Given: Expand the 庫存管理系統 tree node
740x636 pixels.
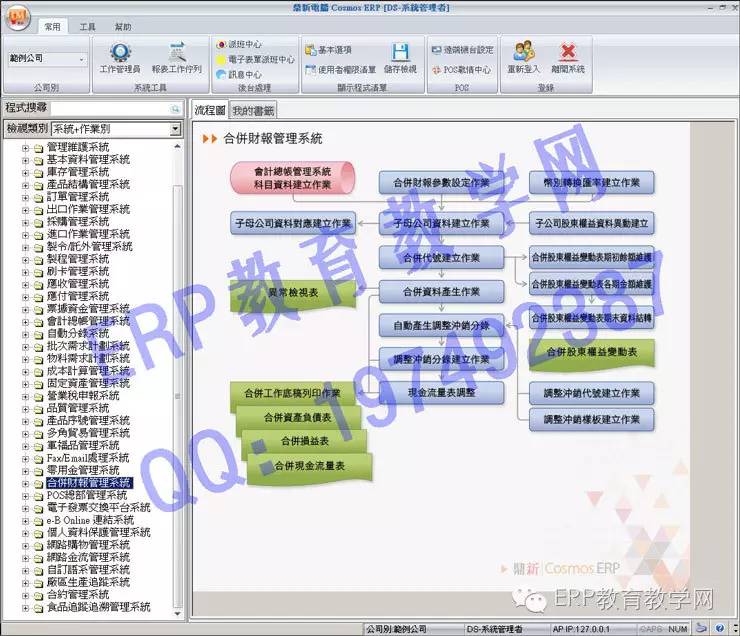Looking at the screenshot, I should click(x=26, y=172).
